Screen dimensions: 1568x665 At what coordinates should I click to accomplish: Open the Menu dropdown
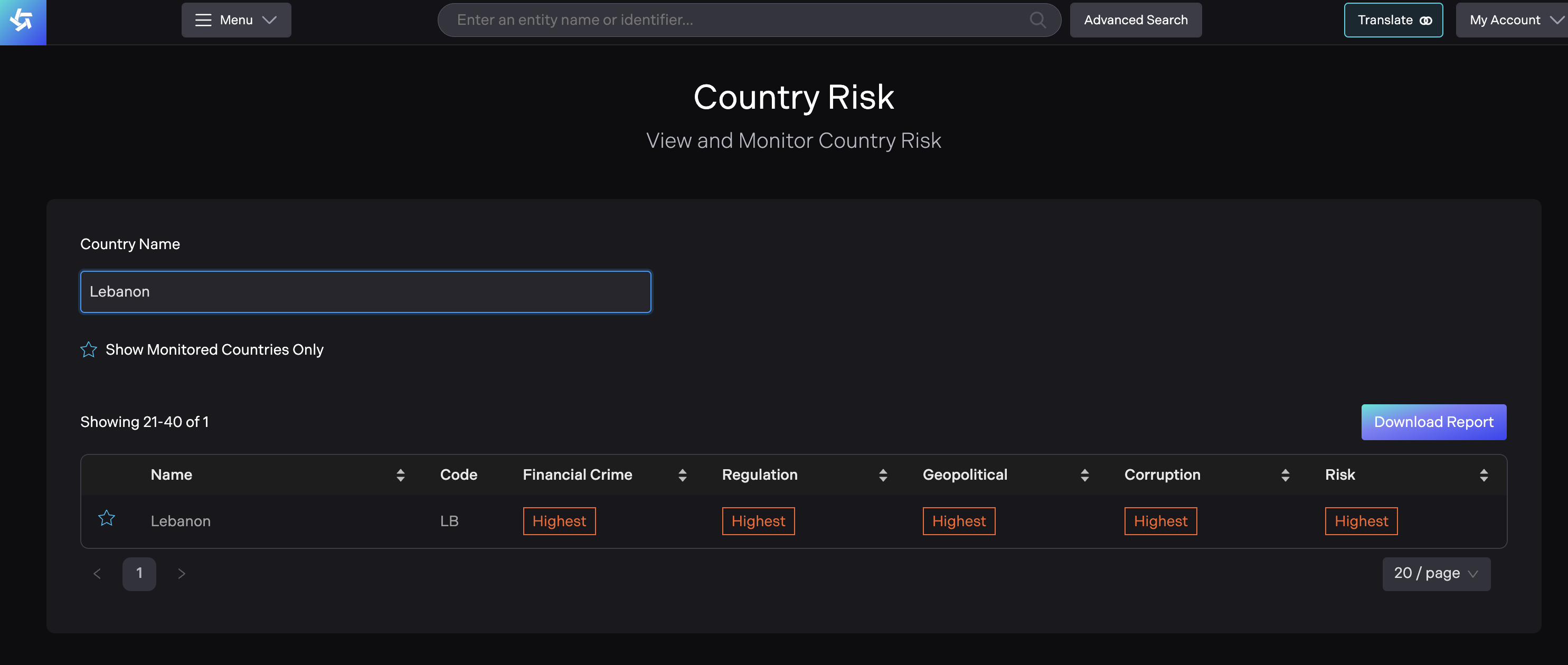pyautogui.click(x=236, y=20)
